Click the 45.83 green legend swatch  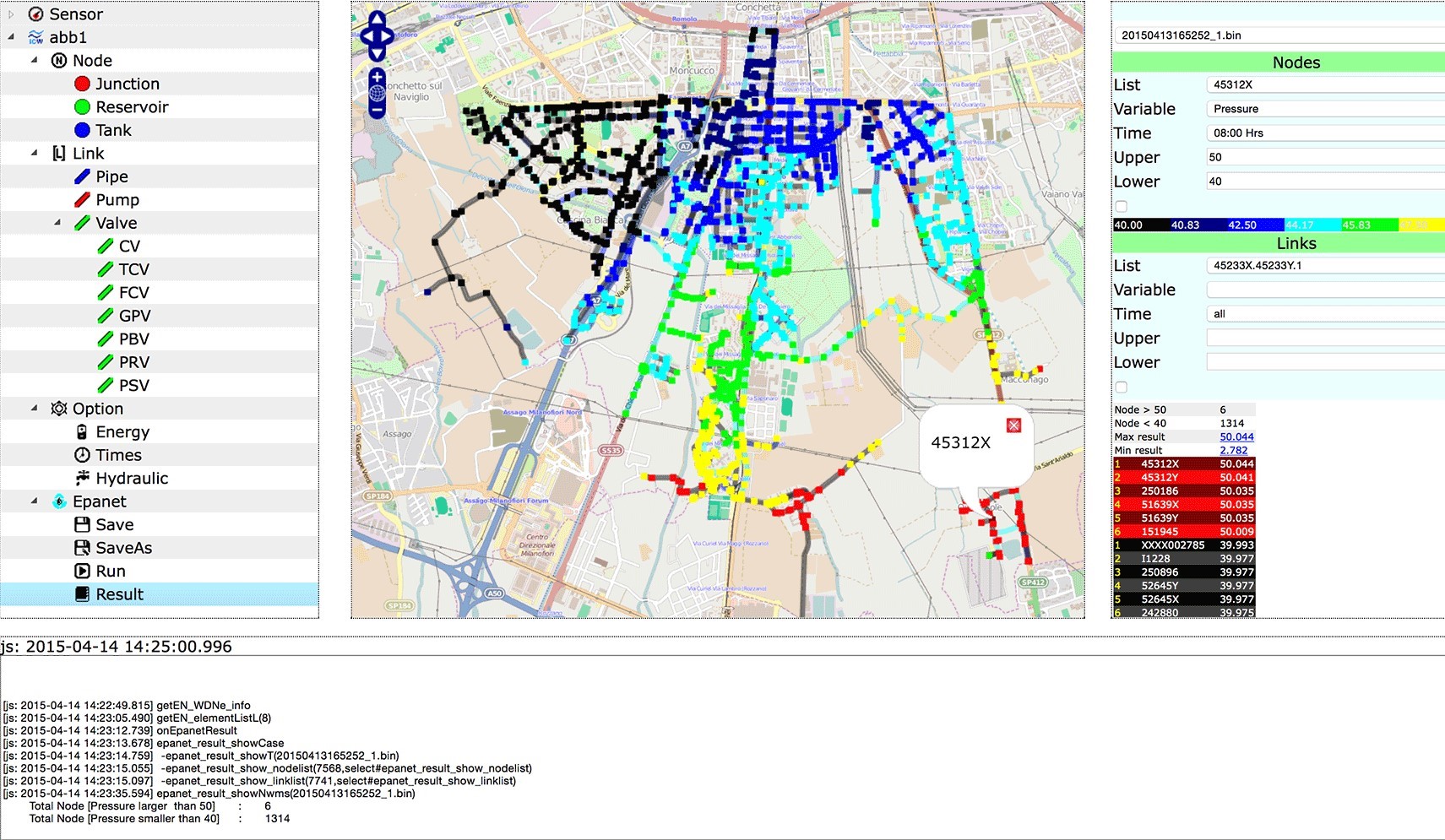pyautogui.click(x=1369, y=225)
